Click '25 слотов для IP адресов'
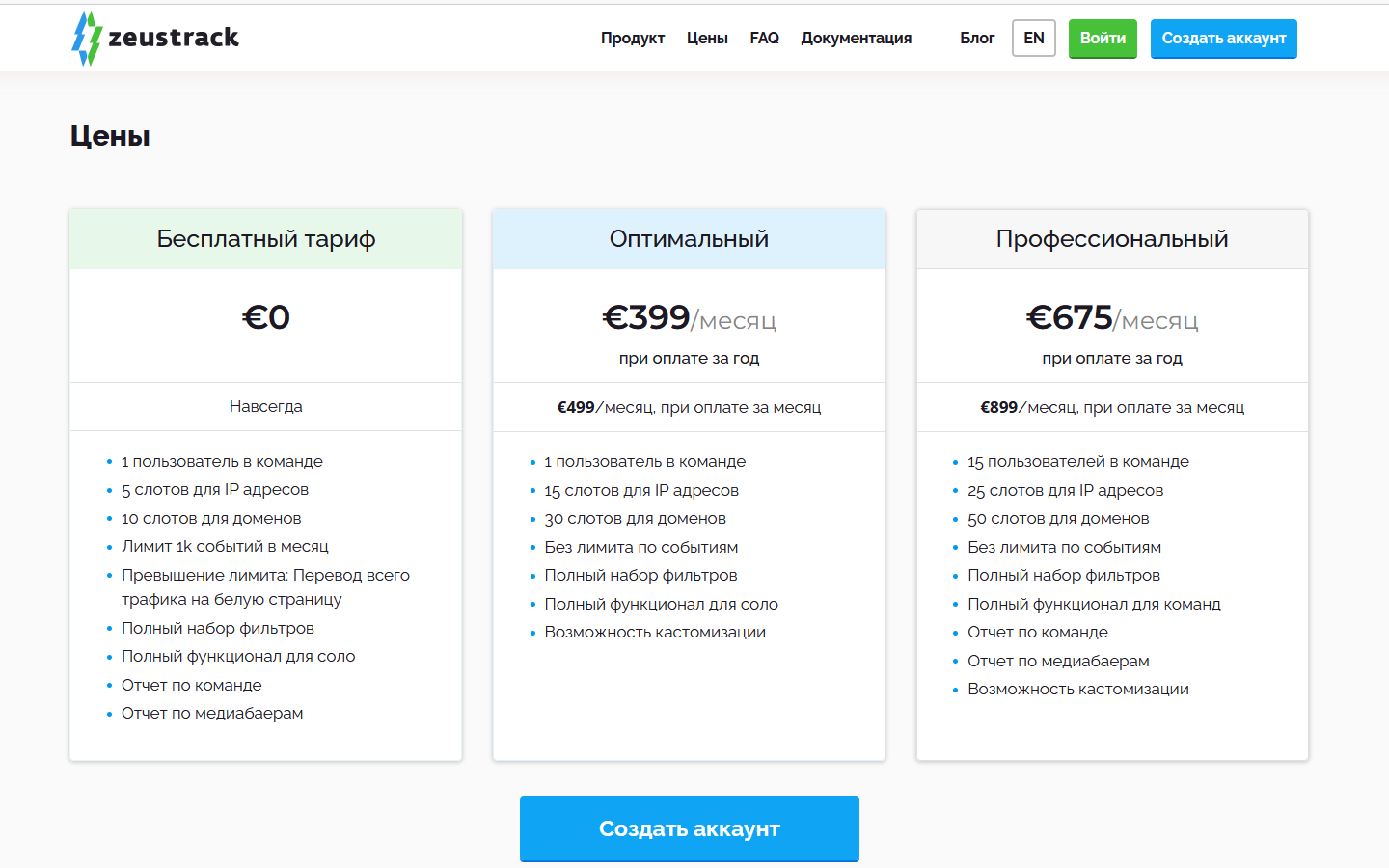 click(1066, 491)
